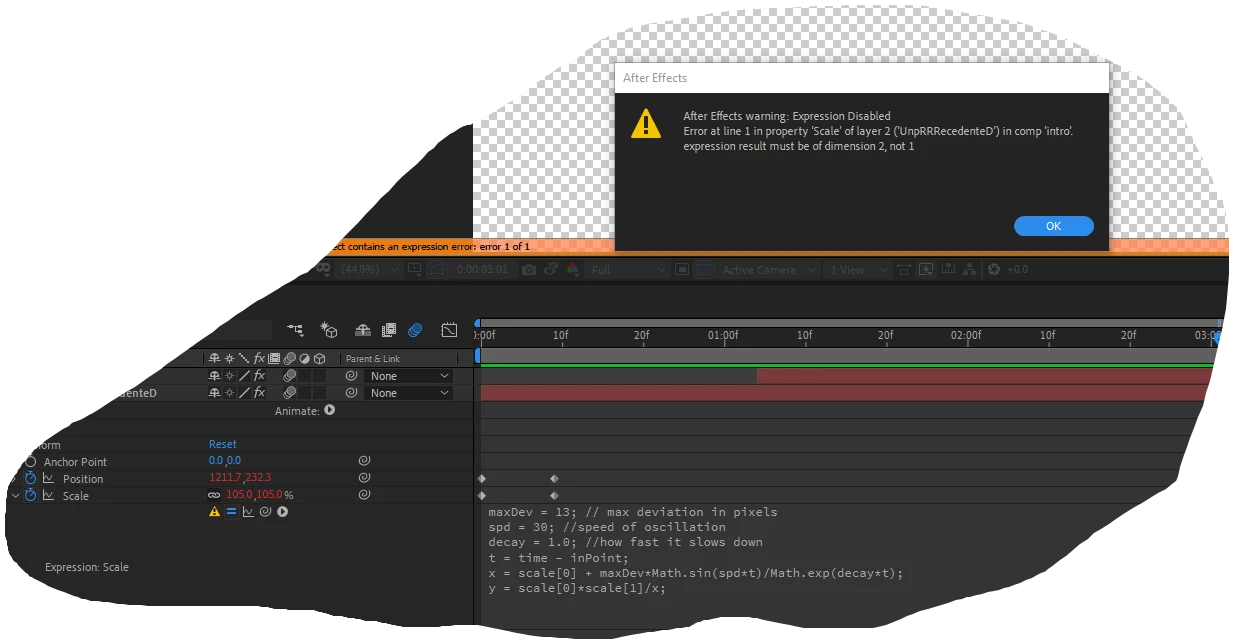Click Scale property pick whip

pyautogui.click(x=365, y=495)
